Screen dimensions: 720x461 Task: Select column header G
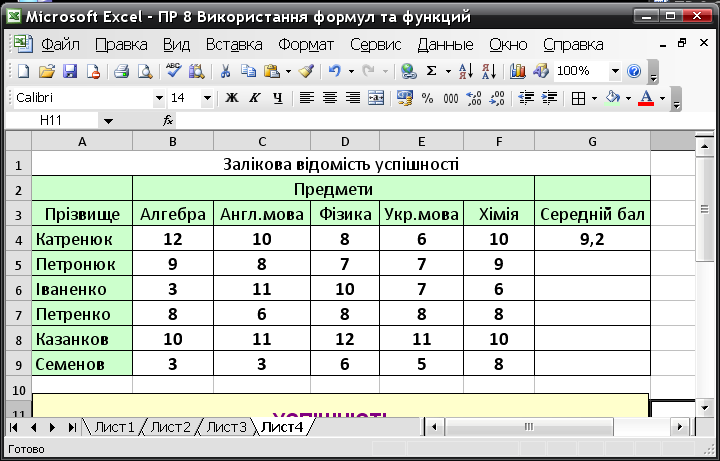point(592,141)
